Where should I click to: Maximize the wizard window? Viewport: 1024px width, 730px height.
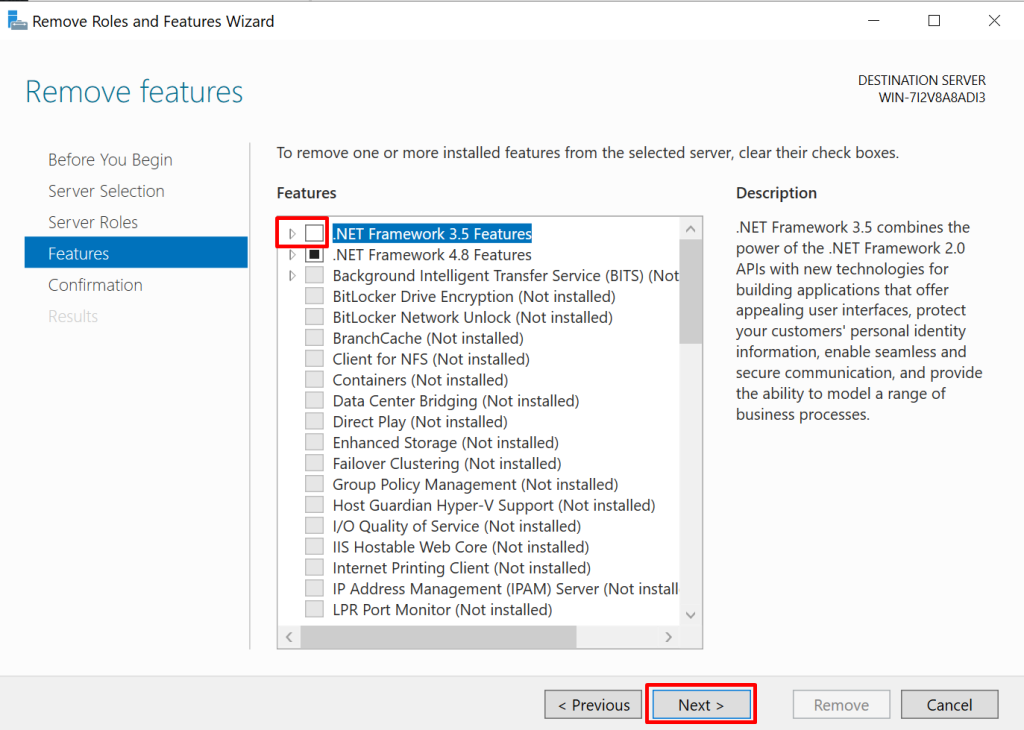(x=934, y=21)
